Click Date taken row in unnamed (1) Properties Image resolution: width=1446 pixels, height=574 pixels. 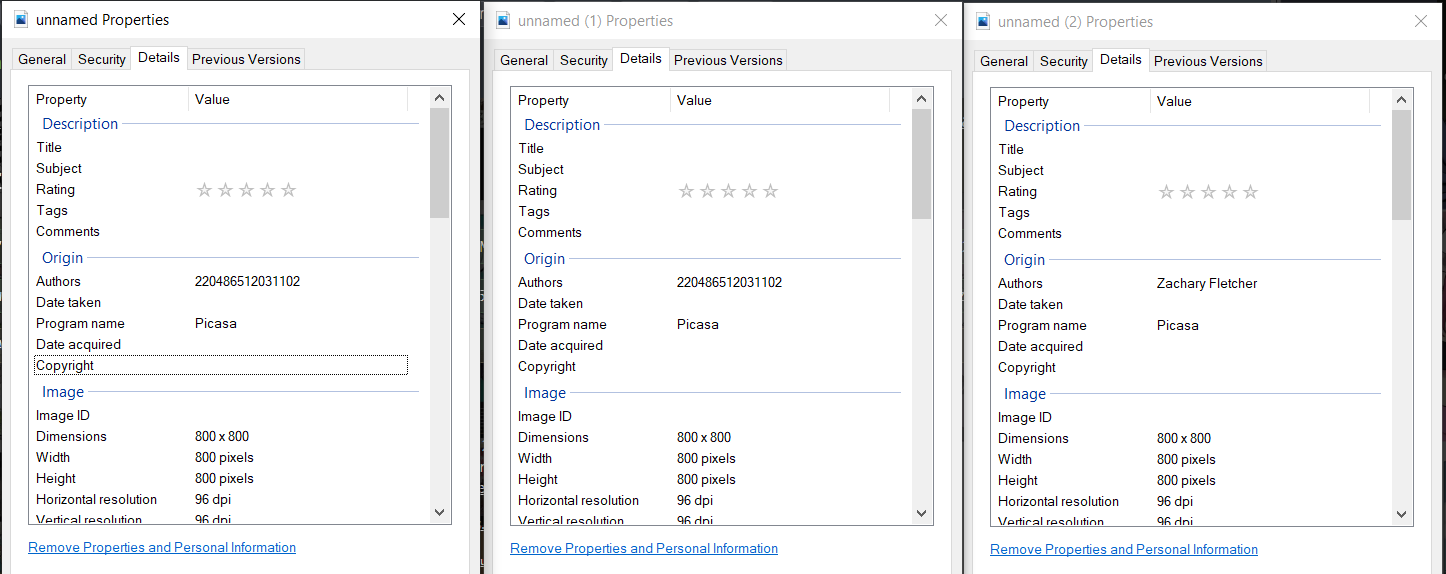[703, 303]
